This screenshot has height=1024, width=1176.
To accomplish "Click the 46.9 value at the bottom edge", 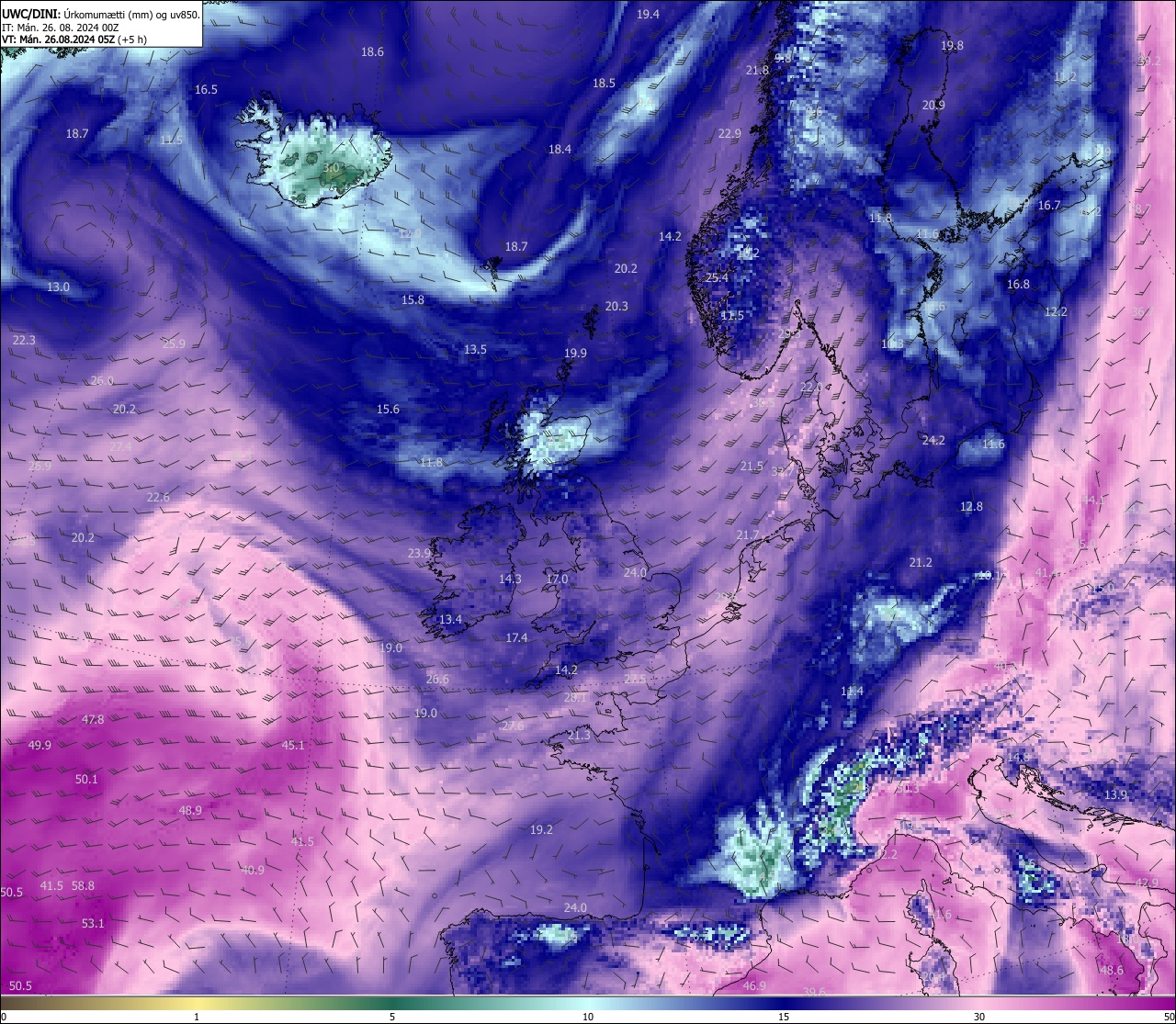I will pyautogui.click(x=755, y=986).
